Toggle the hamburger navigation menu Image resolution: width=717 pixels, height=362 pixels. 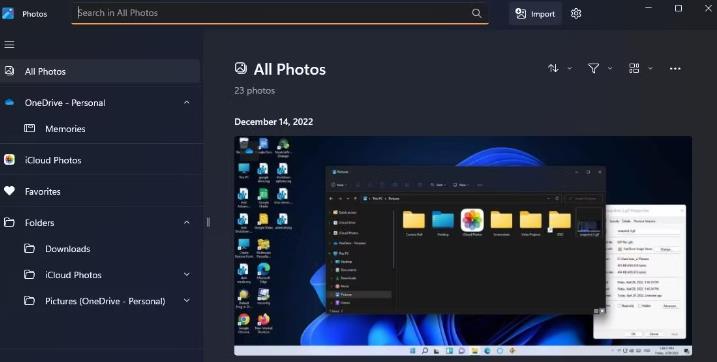[x=9, y=44]
